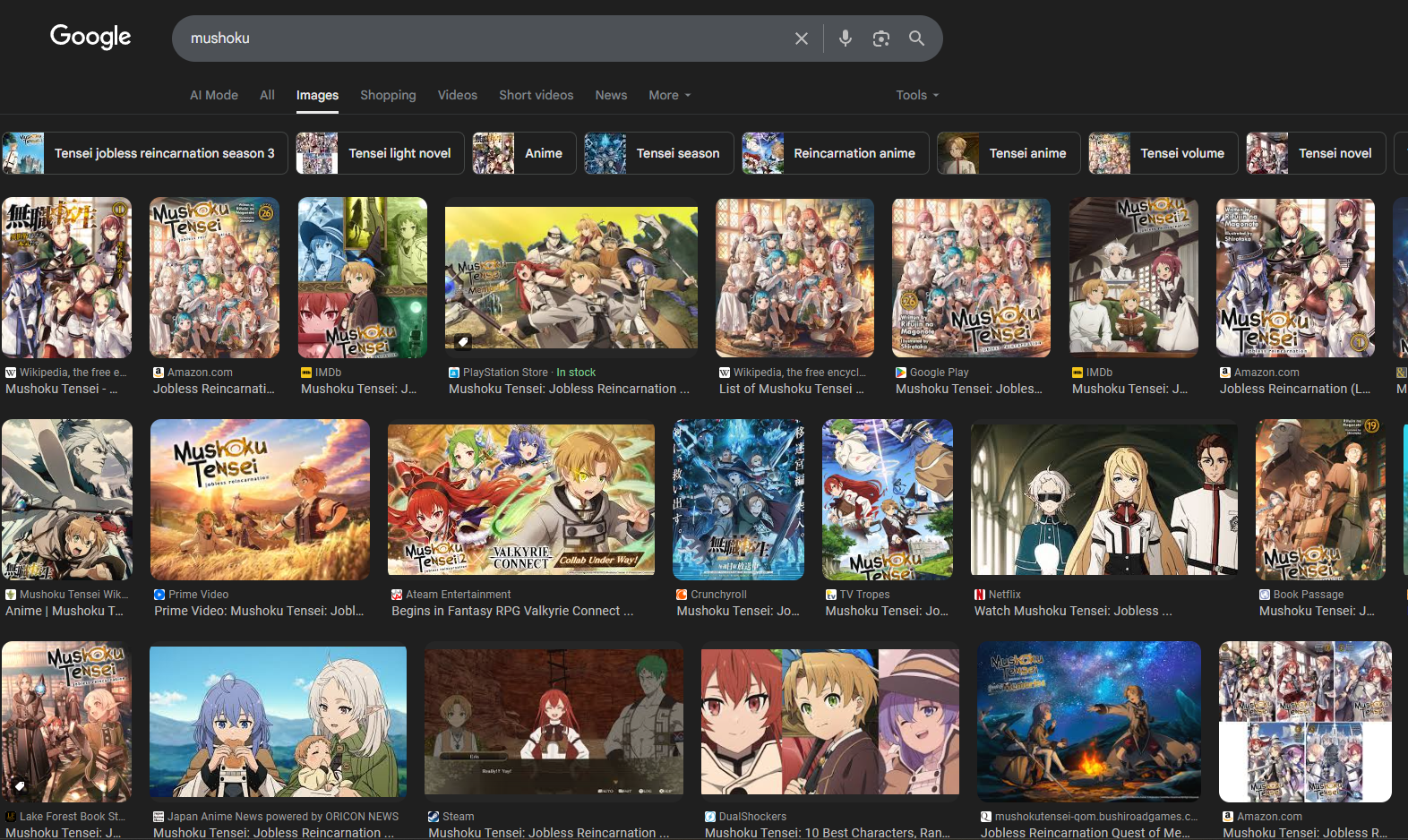Start voice search with microphone icon
Viewport: 1408px width, 840px height.
(x=845, y=39)
